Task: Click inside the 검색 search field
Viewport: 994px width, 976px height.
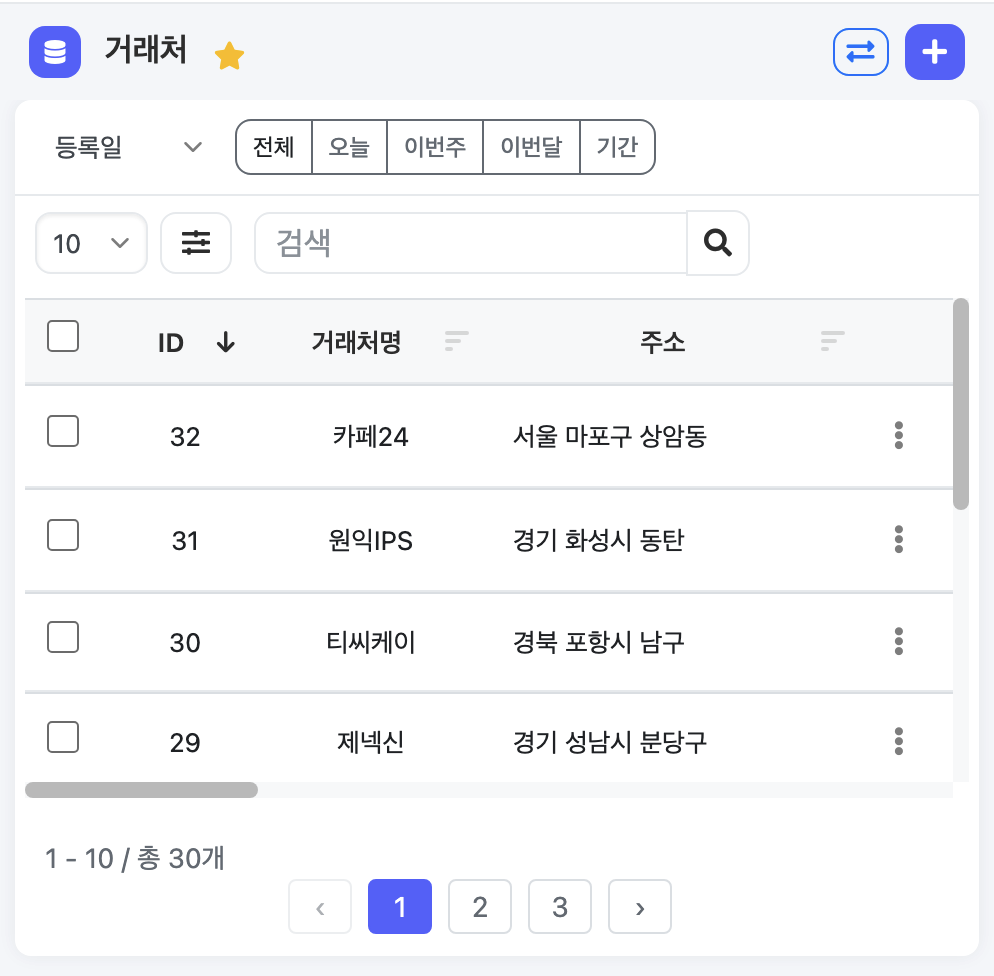Action: tap(470, 242)
